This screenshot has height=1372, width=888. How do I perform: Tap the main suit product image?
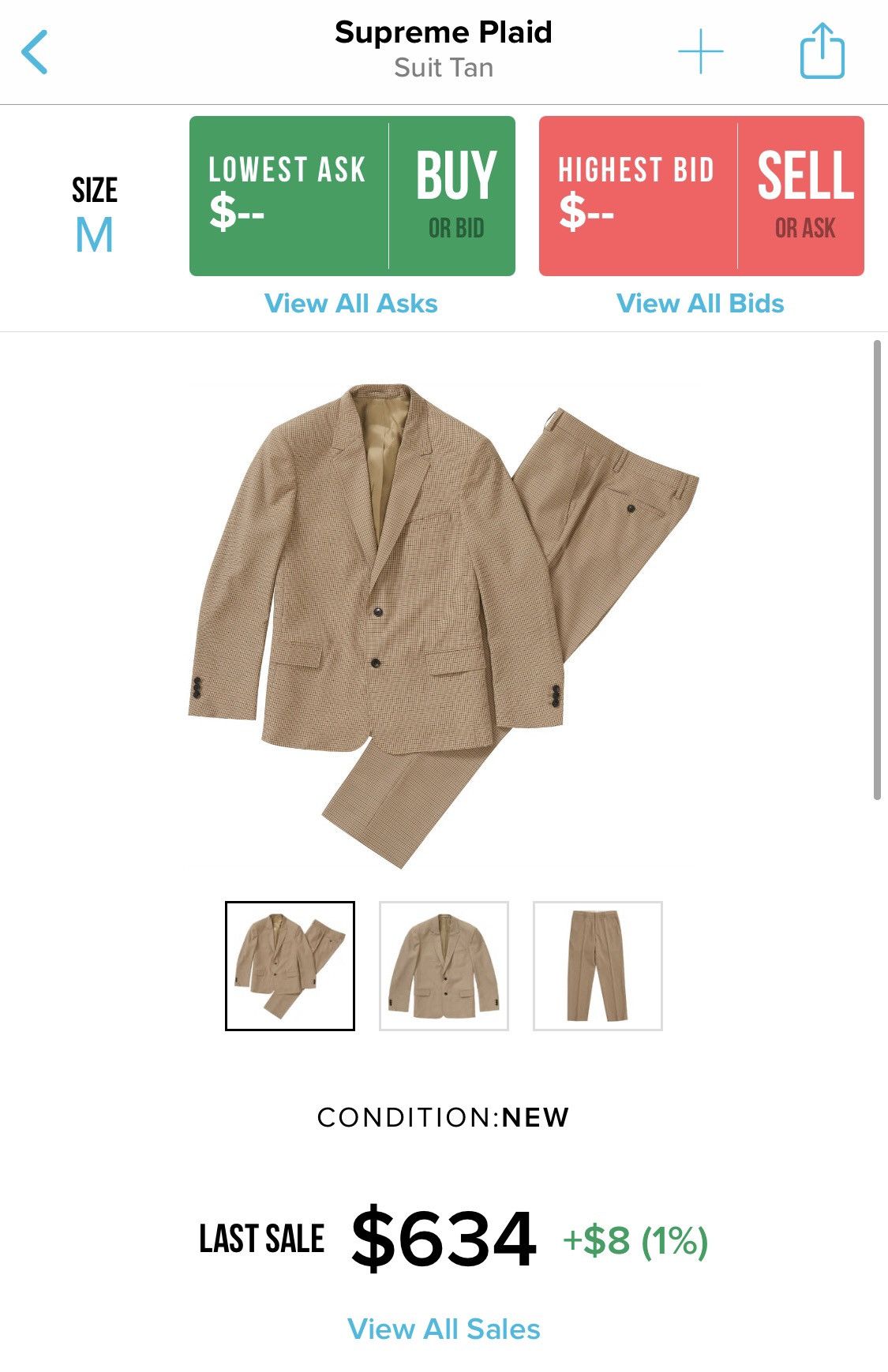point(444,626)
